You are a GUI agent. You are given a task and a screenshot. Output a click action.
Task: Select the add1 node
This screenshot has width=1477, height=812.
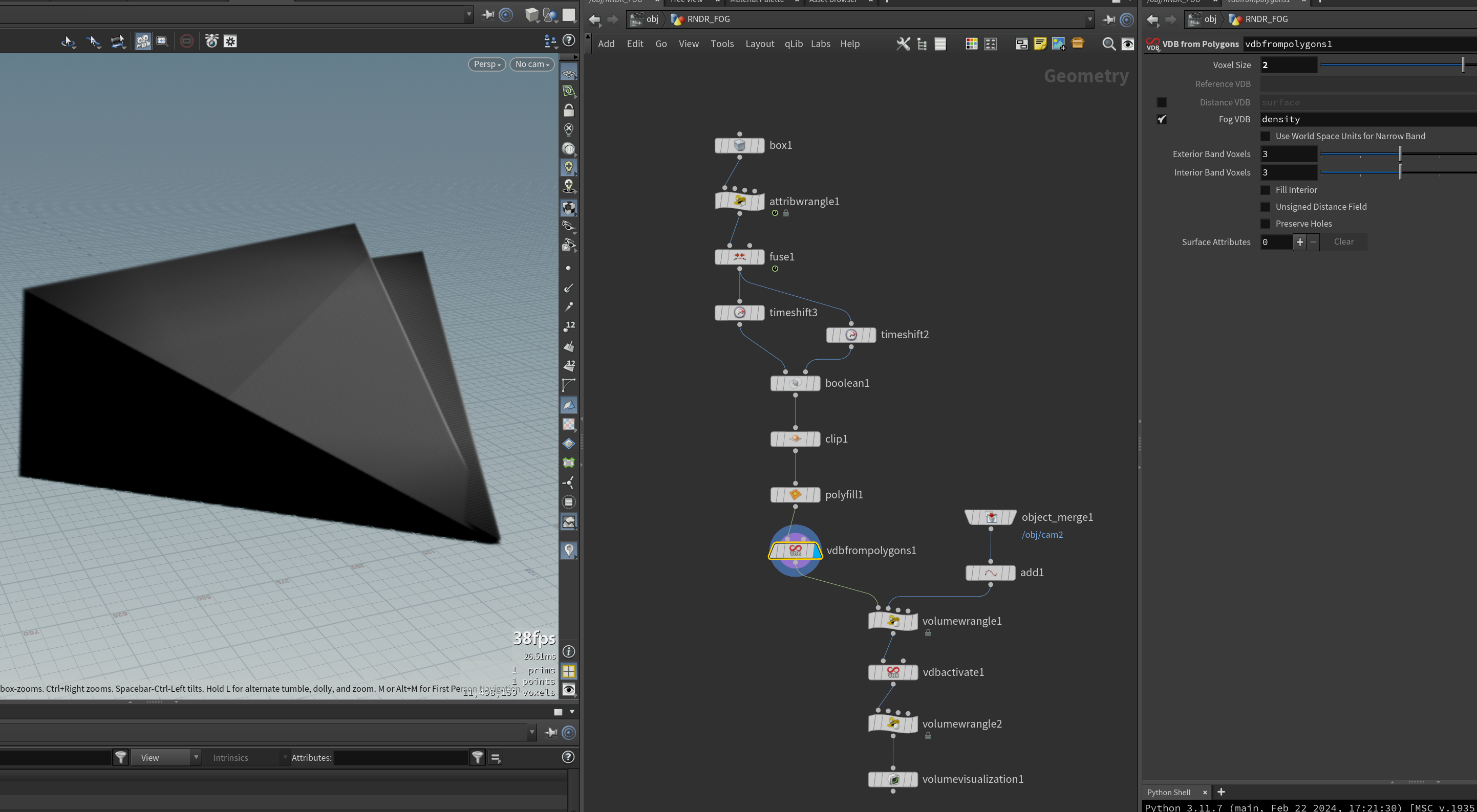991,573
